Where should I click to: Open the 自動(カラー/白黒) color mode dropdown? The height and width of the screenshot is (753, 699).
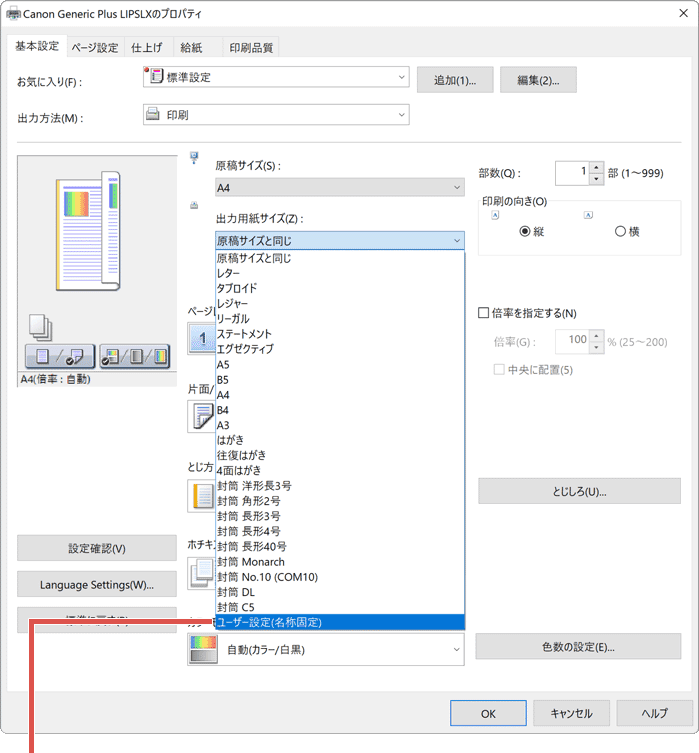325,649
